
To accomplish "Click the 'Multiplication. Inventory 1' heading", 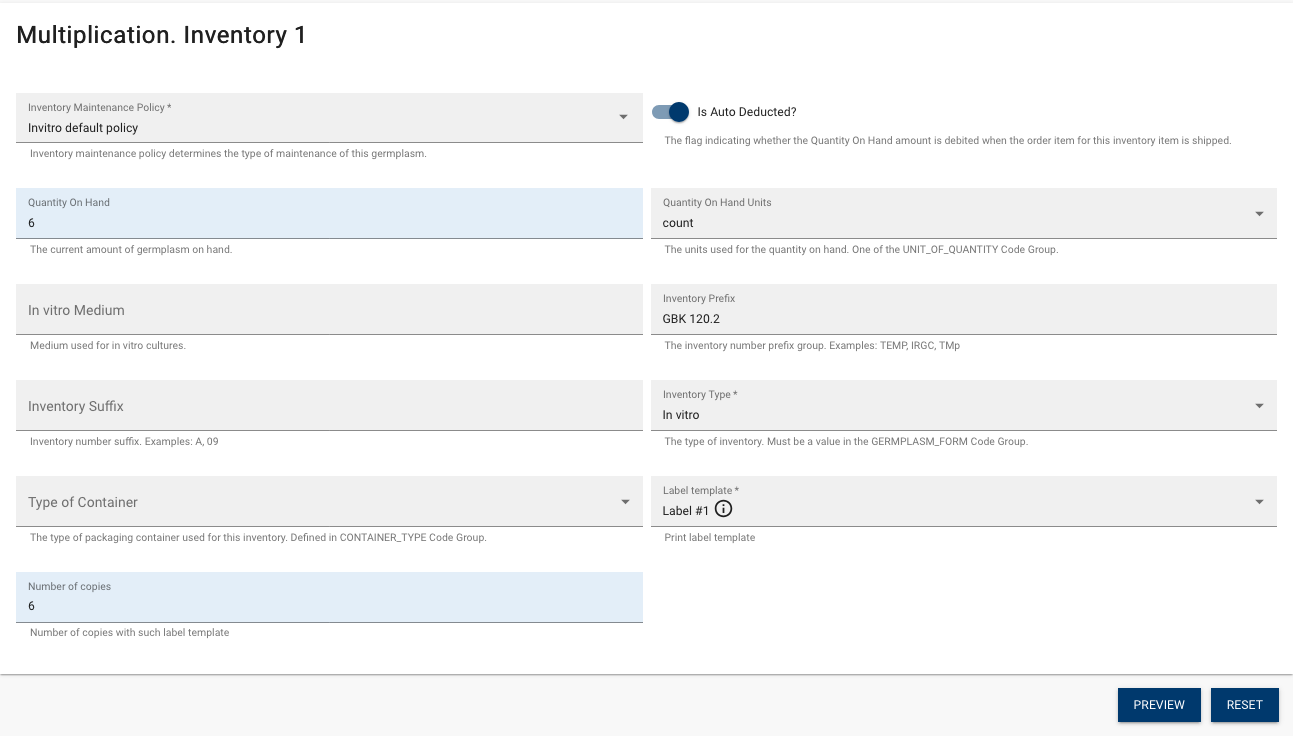I will (162, 35).
